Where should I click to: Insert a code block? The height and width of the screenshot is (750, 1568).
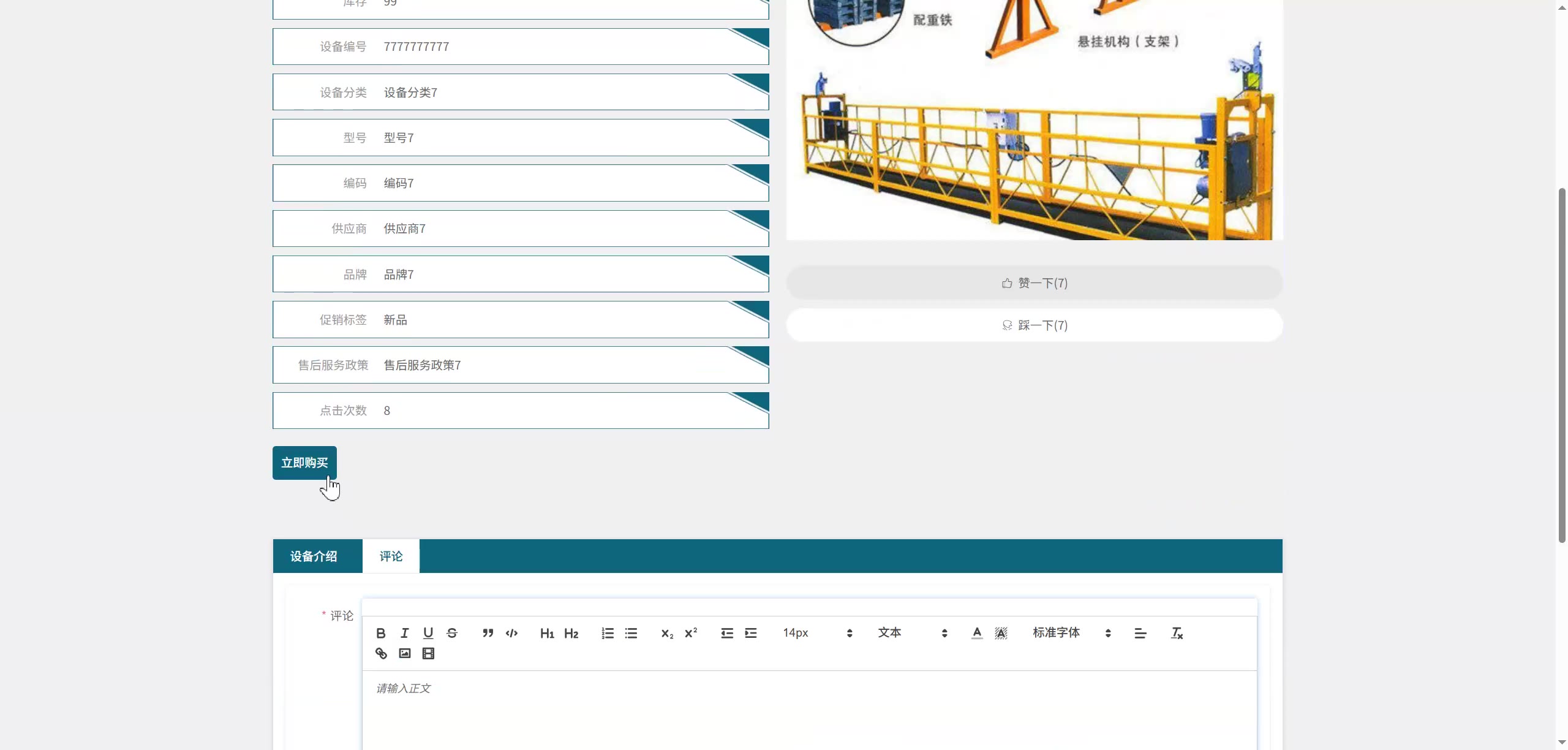click(511, 633)
